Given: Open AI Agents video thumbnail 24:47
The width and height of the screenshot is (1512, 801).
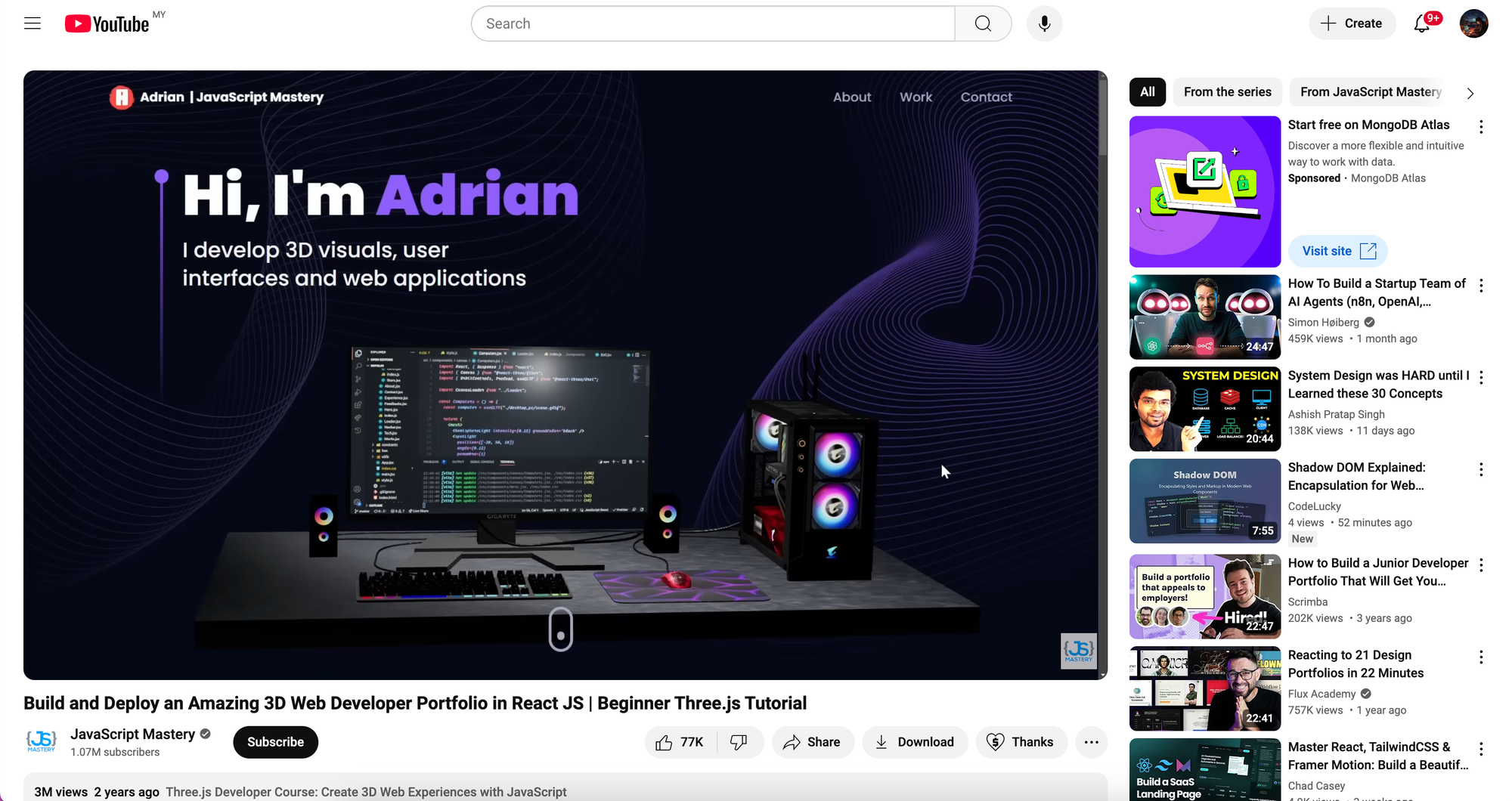Looking at the screenshot, I should point(1205,317).
